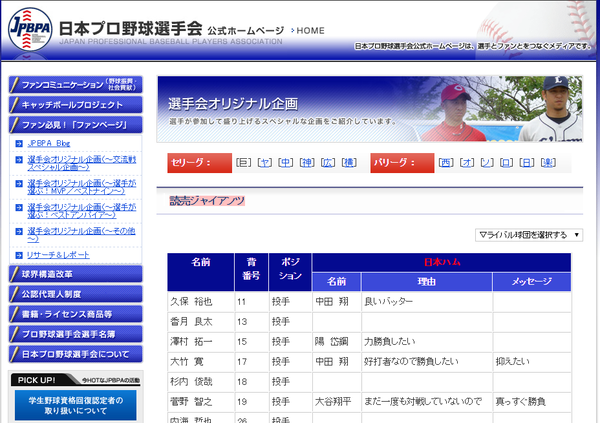Click player name 菅野 智之

[x=191, y=402]
